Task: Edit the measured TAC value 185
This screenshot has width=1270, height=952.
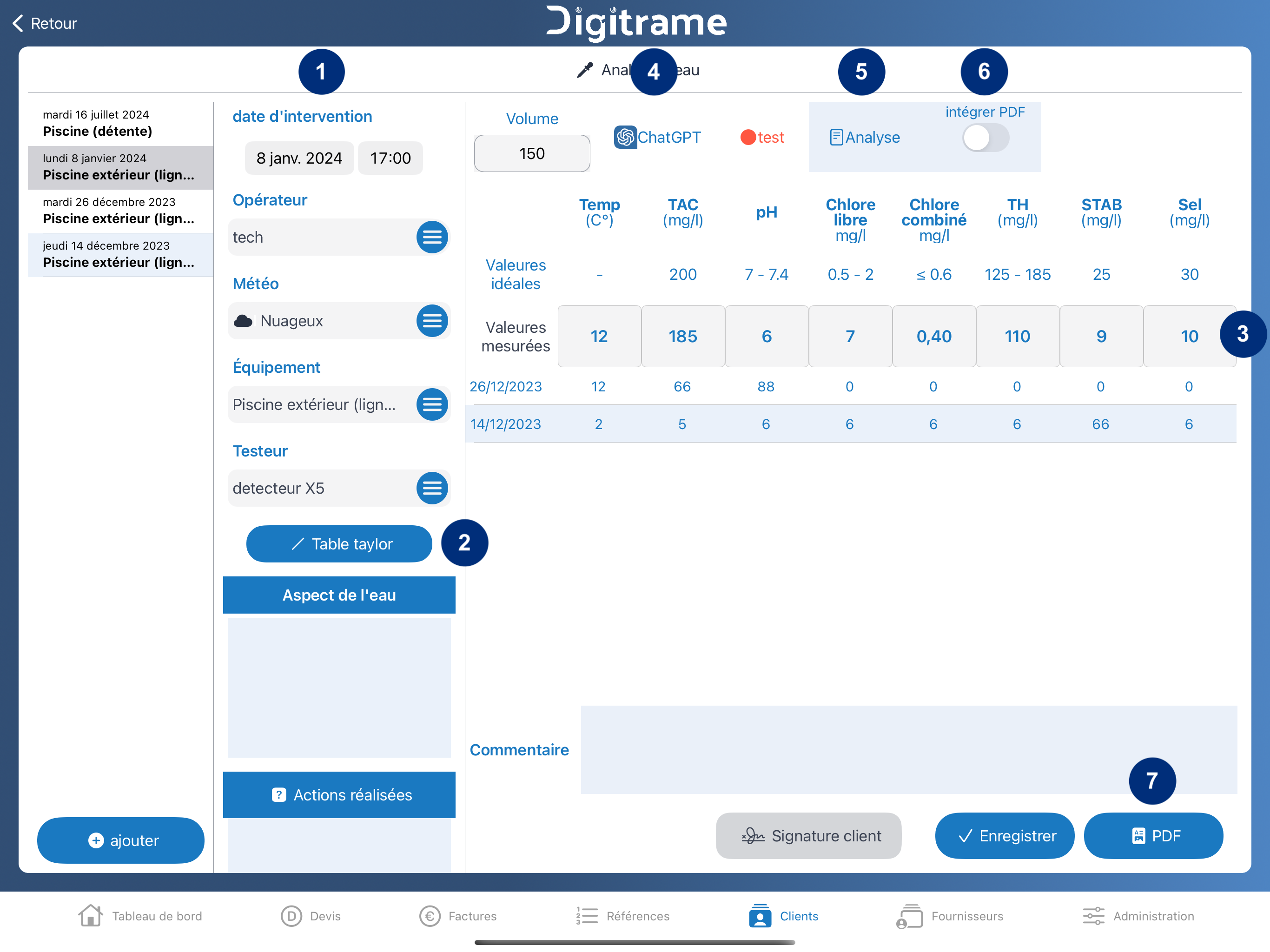Action: point(683,337)
